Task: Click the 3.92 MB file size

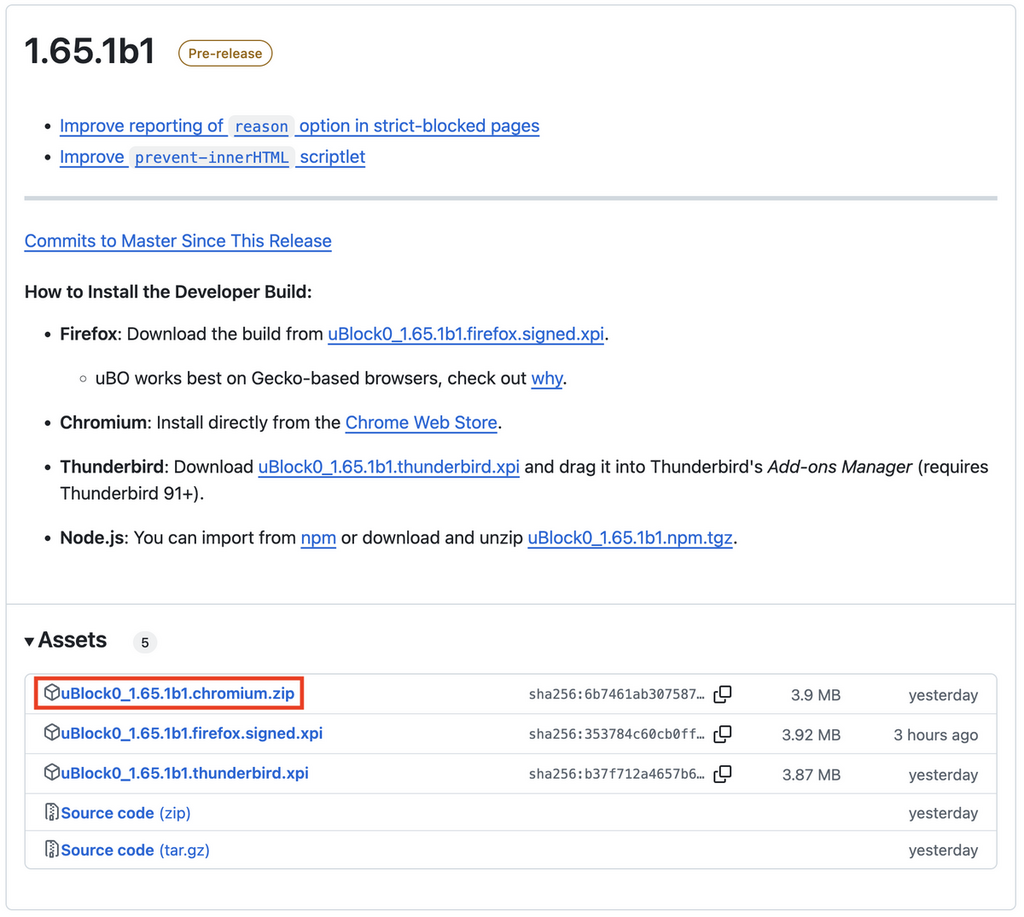Action: tap(811, 735)
